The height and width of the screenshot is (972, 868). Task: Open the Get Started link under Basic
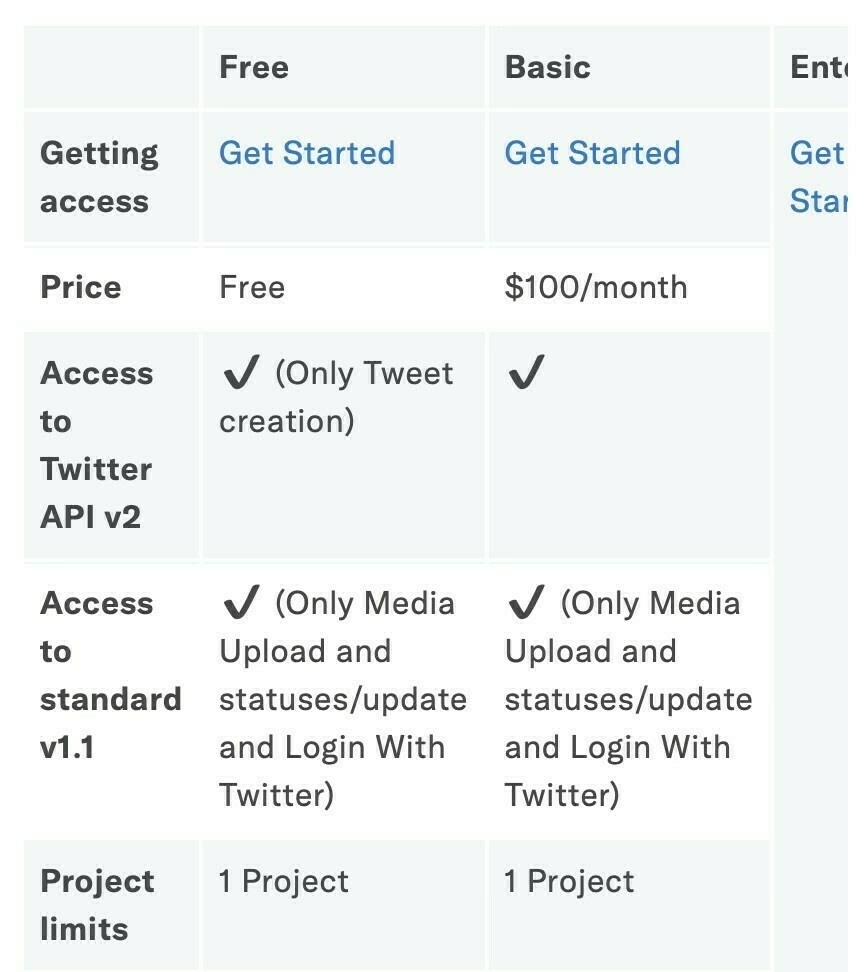pyautogui.click(x=592, y=153)
